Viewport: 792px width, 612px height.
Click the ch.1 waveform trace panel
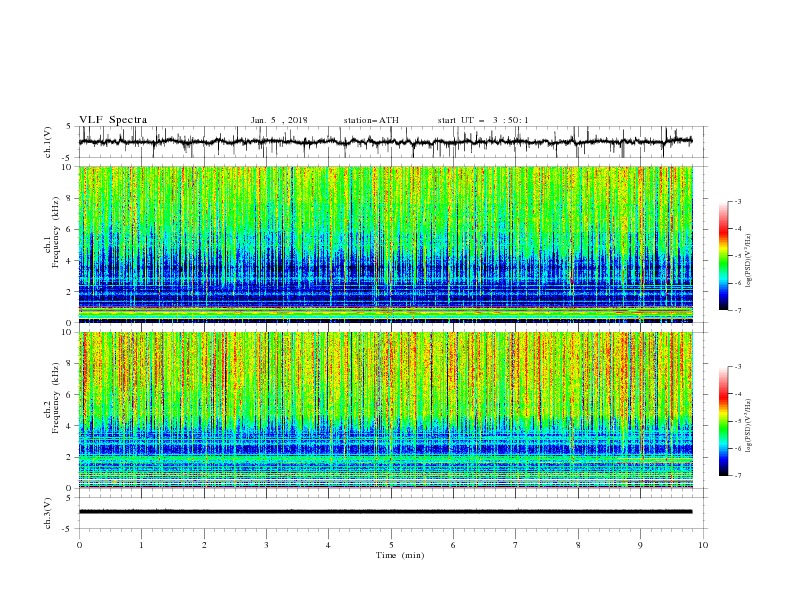393,142
